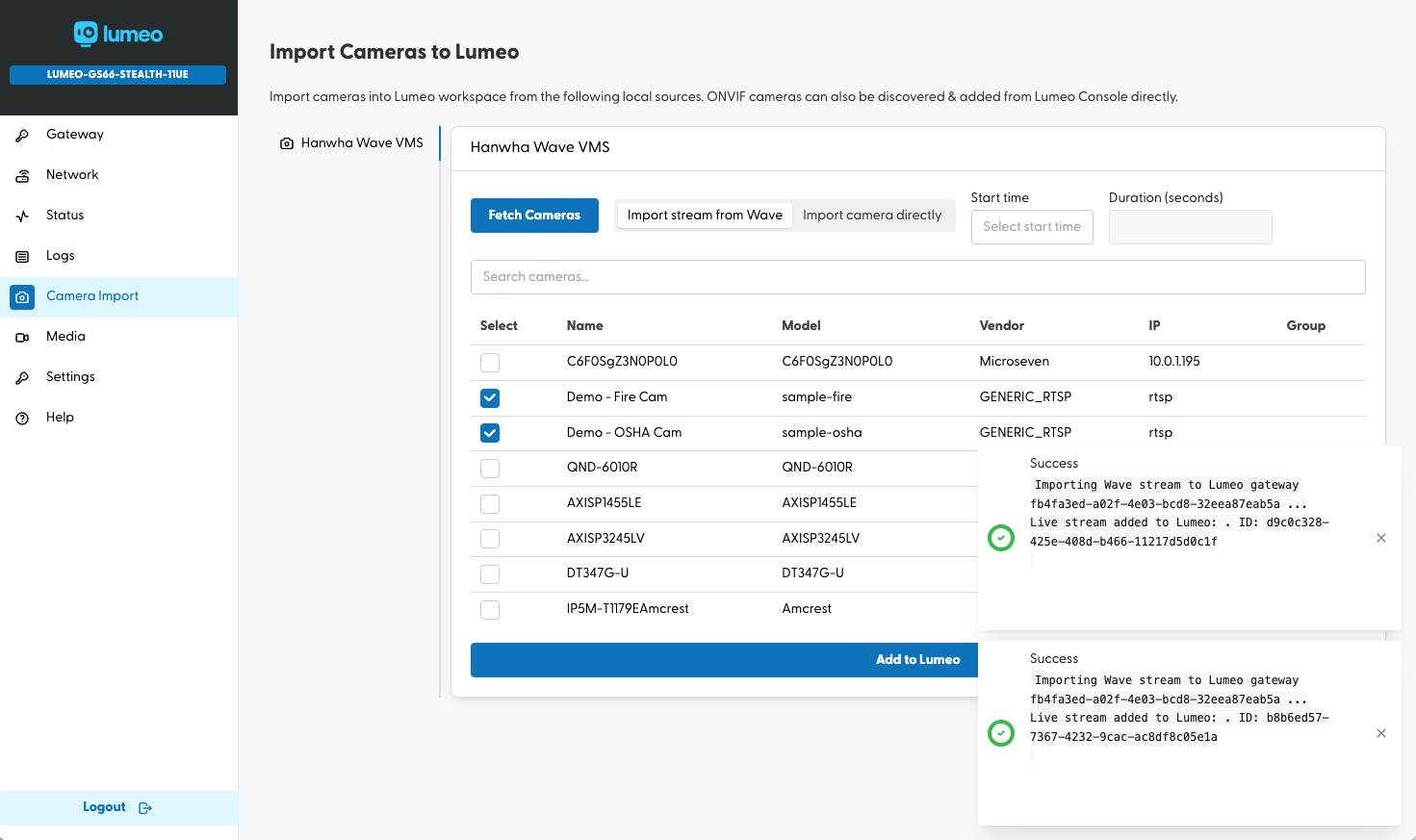Click the Status pulse icon in sidebar
The width and height of the screenshot is (1416, 840).
(x=22, y=216)
